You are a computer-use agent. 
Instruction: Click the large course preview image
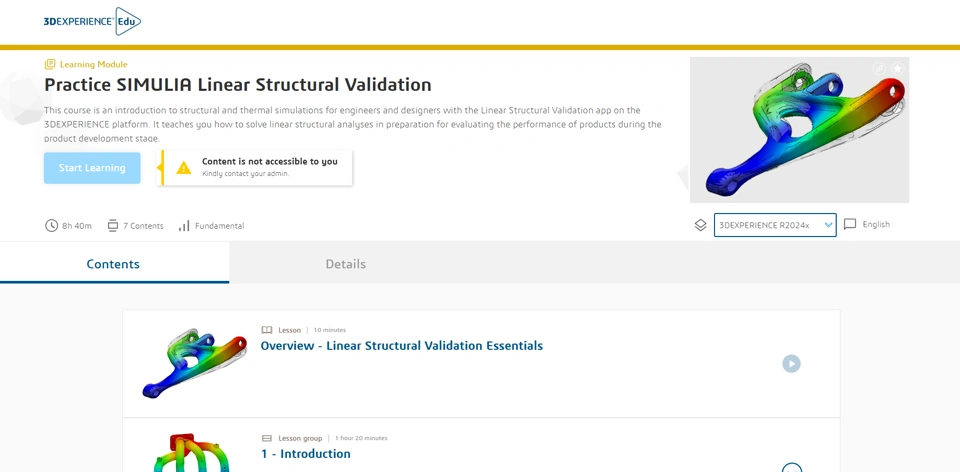(x=799, y=130)
